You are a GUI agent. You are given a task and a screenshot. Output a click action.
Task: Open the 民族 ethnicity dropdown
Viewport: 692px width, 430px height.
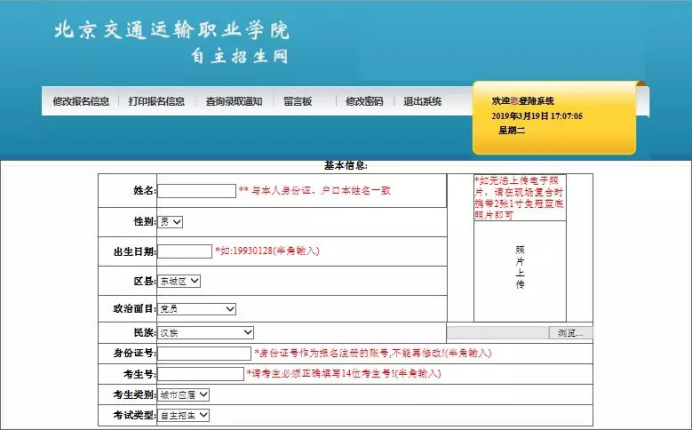tap(206, 332)
